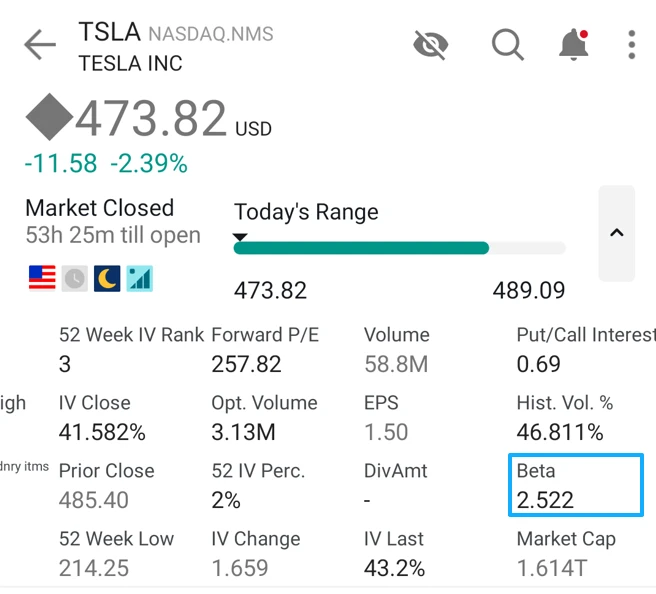656x594 pixels.
Task: Collapse the details with the chevron
Action: pyautogui.click(x=616, y=233)
